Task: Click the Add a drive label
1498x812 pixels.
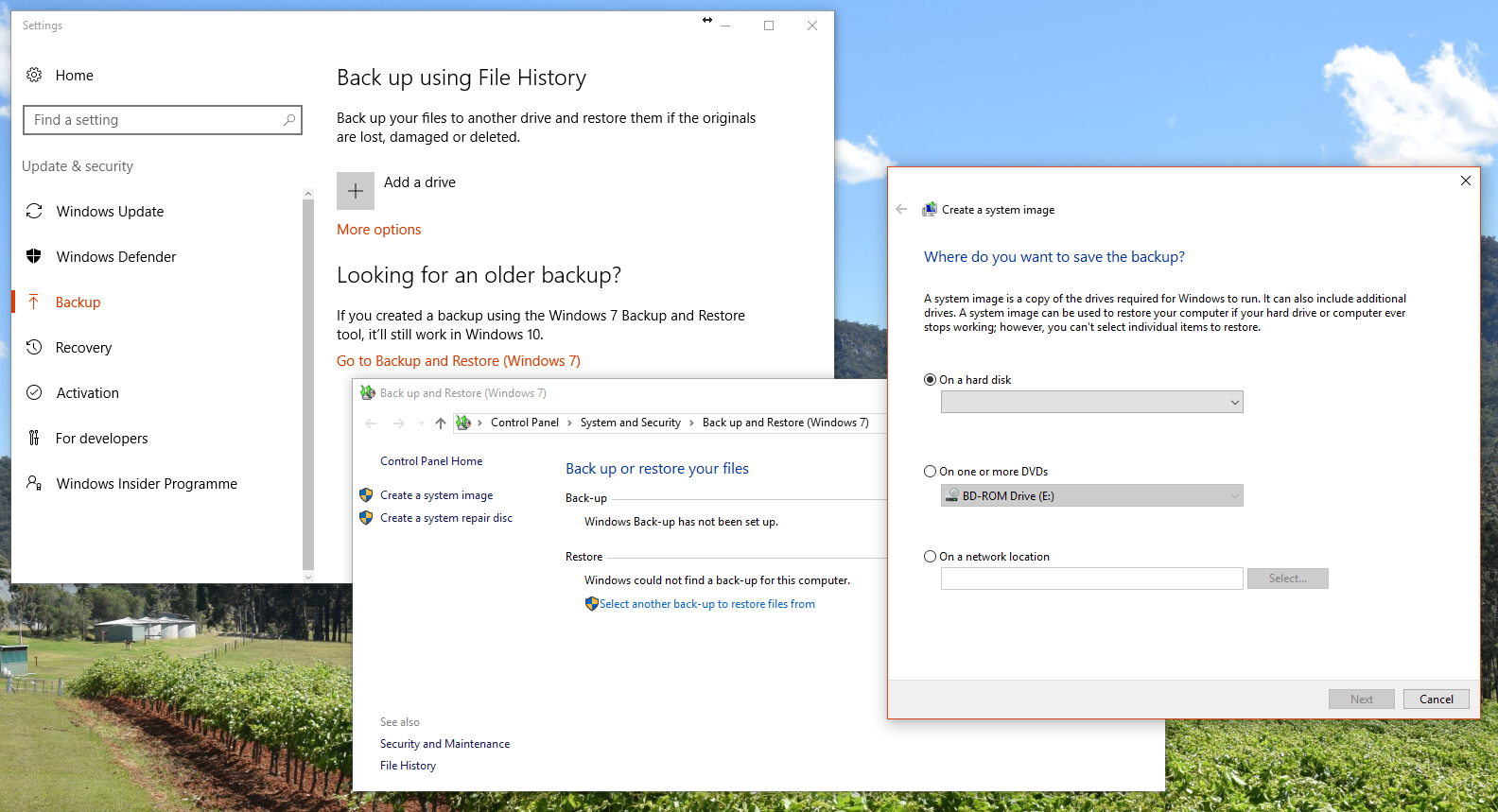Action: click(419, 181)
